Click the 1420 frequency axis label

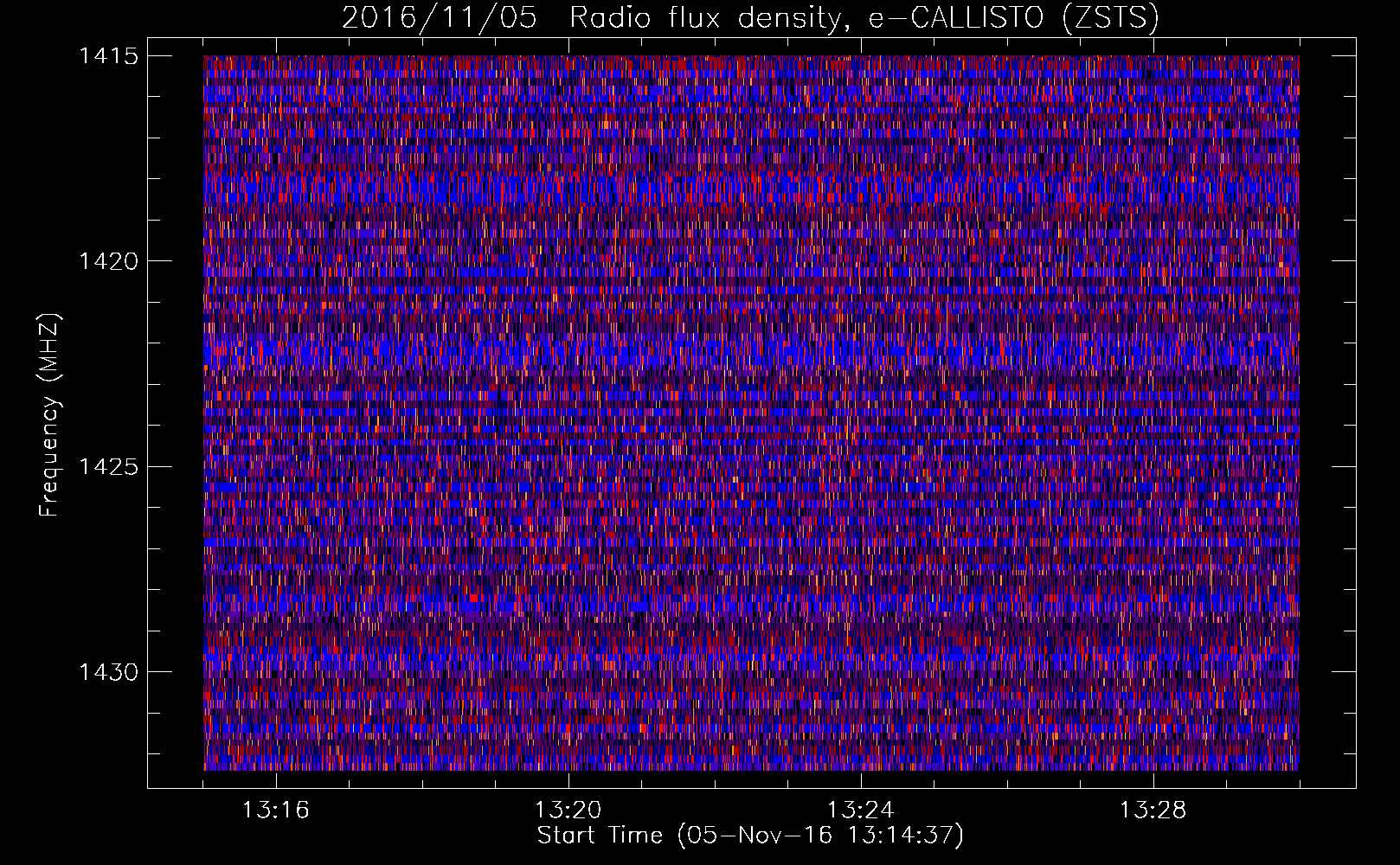108,261
